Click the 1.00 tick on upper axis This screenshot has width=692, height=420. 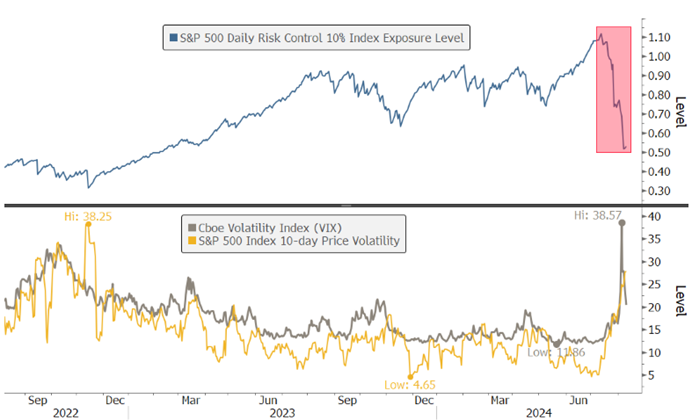pyautogui.click(x=659, y=56)
